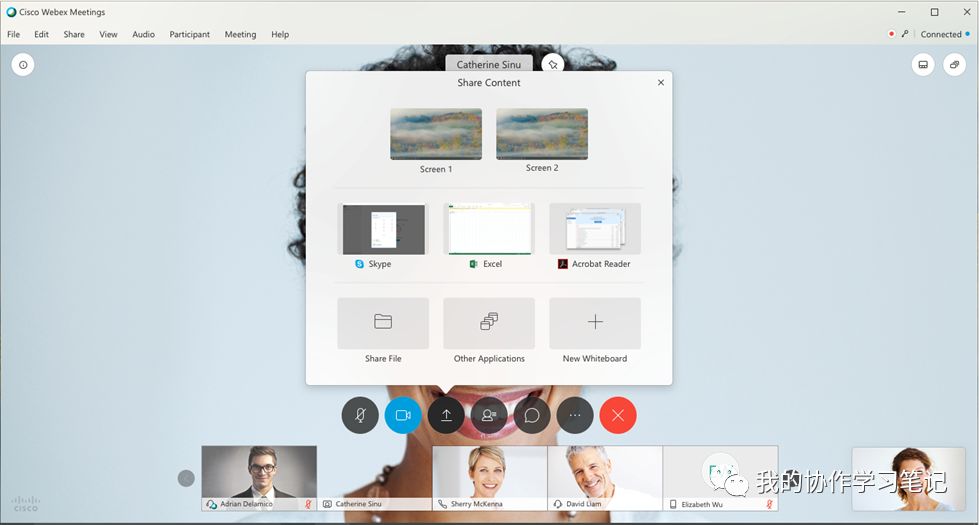Screen dimensions: 979x525
Task: Open Other Applications tile
Action: click(x=489, y=323)
